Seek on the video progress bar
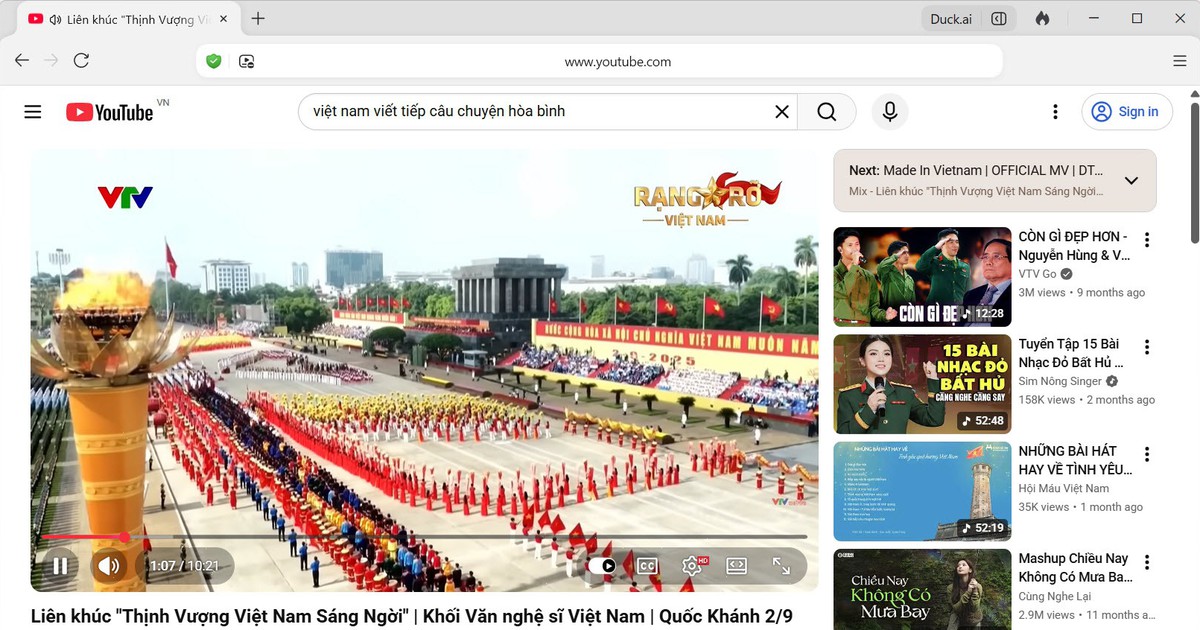This screenshot has height=630, width=1200. pyautogui.click(x=424, y=537)
